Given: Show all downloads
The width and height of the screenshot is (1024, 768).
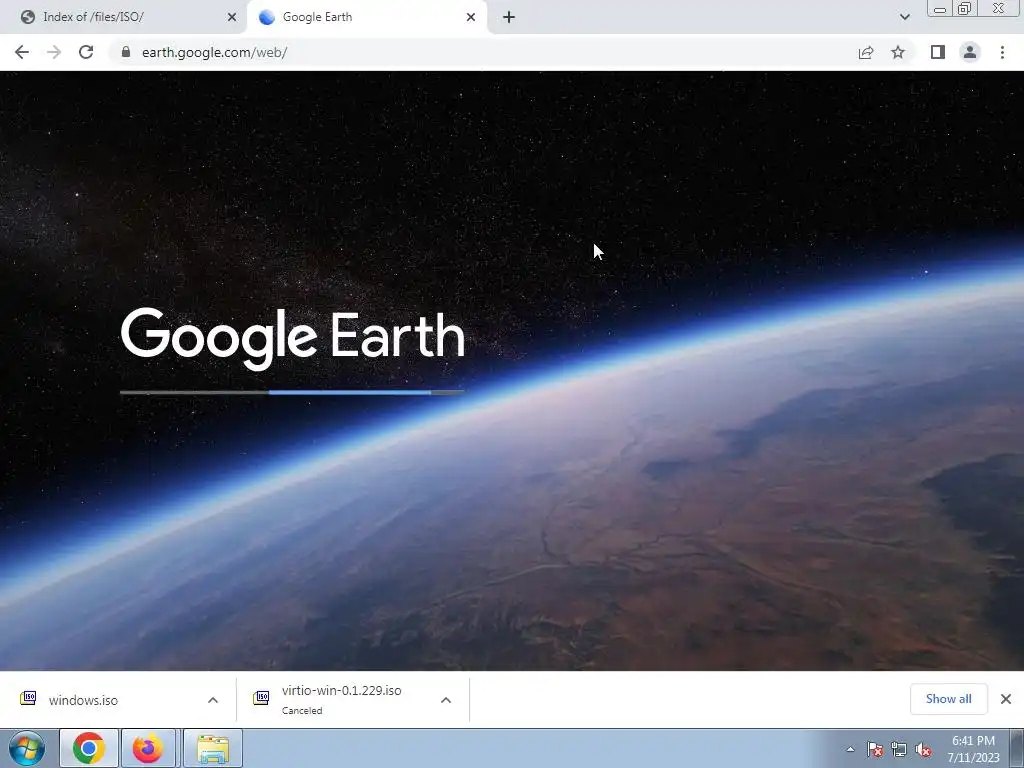Looking at the screenshot, I should click(948, 699).
